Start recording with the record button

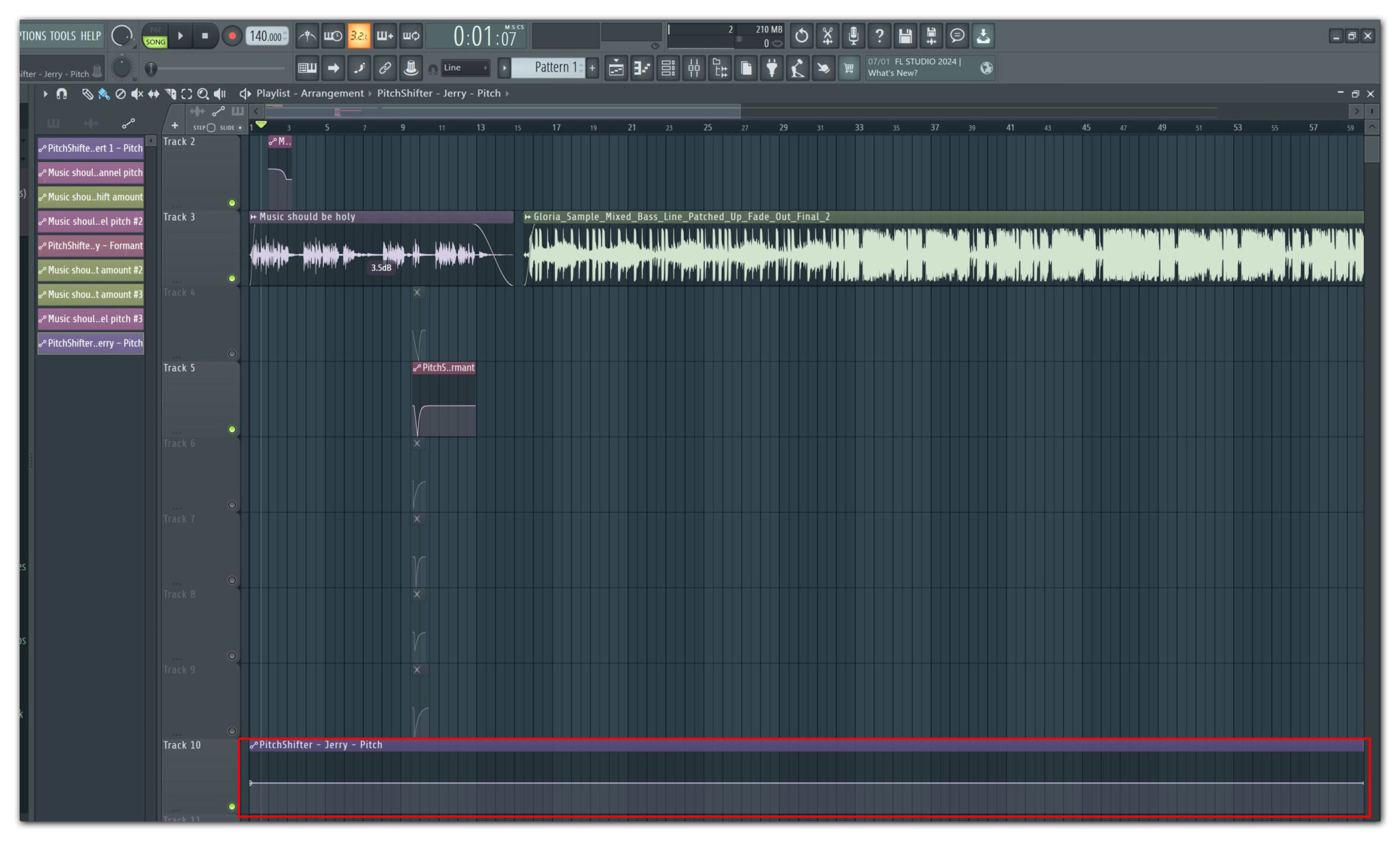(232, 36)
